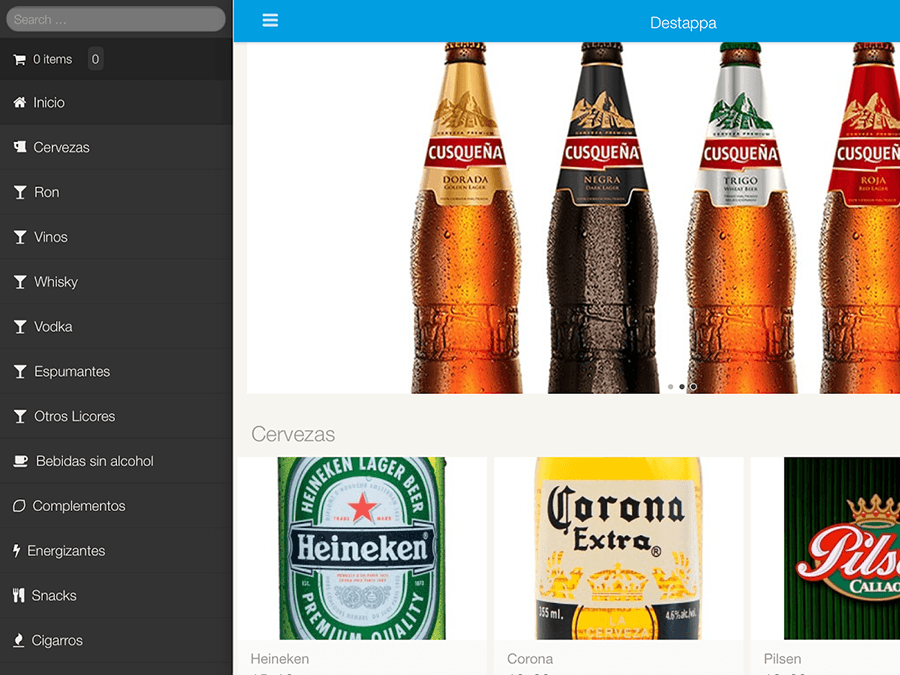Select the first carousel dot

[670, 387]
